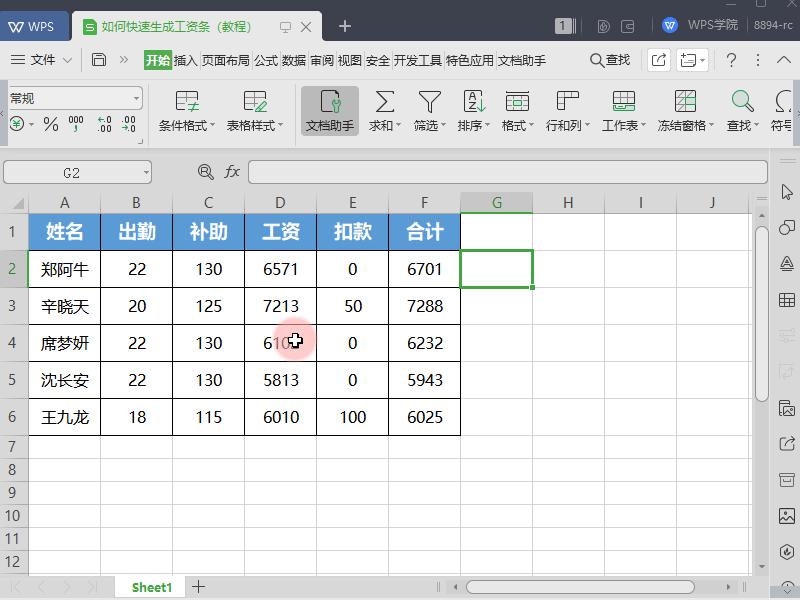Open the 工作表 worksheet tool
The width and height of the screenshot is (800, 600).
(x=623, y=111)
